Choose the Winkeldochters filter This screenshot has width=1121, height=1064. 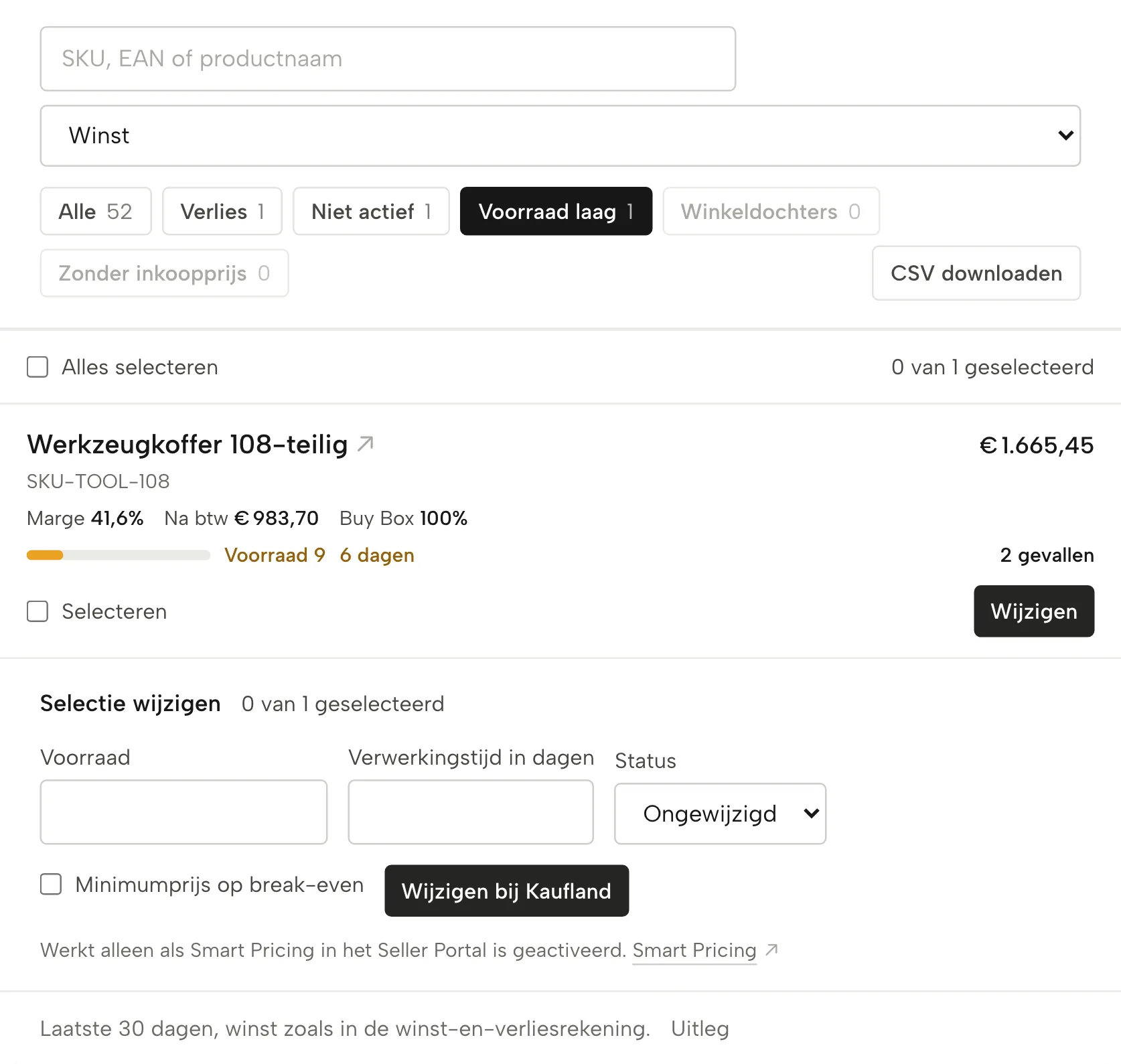point(771,212)
